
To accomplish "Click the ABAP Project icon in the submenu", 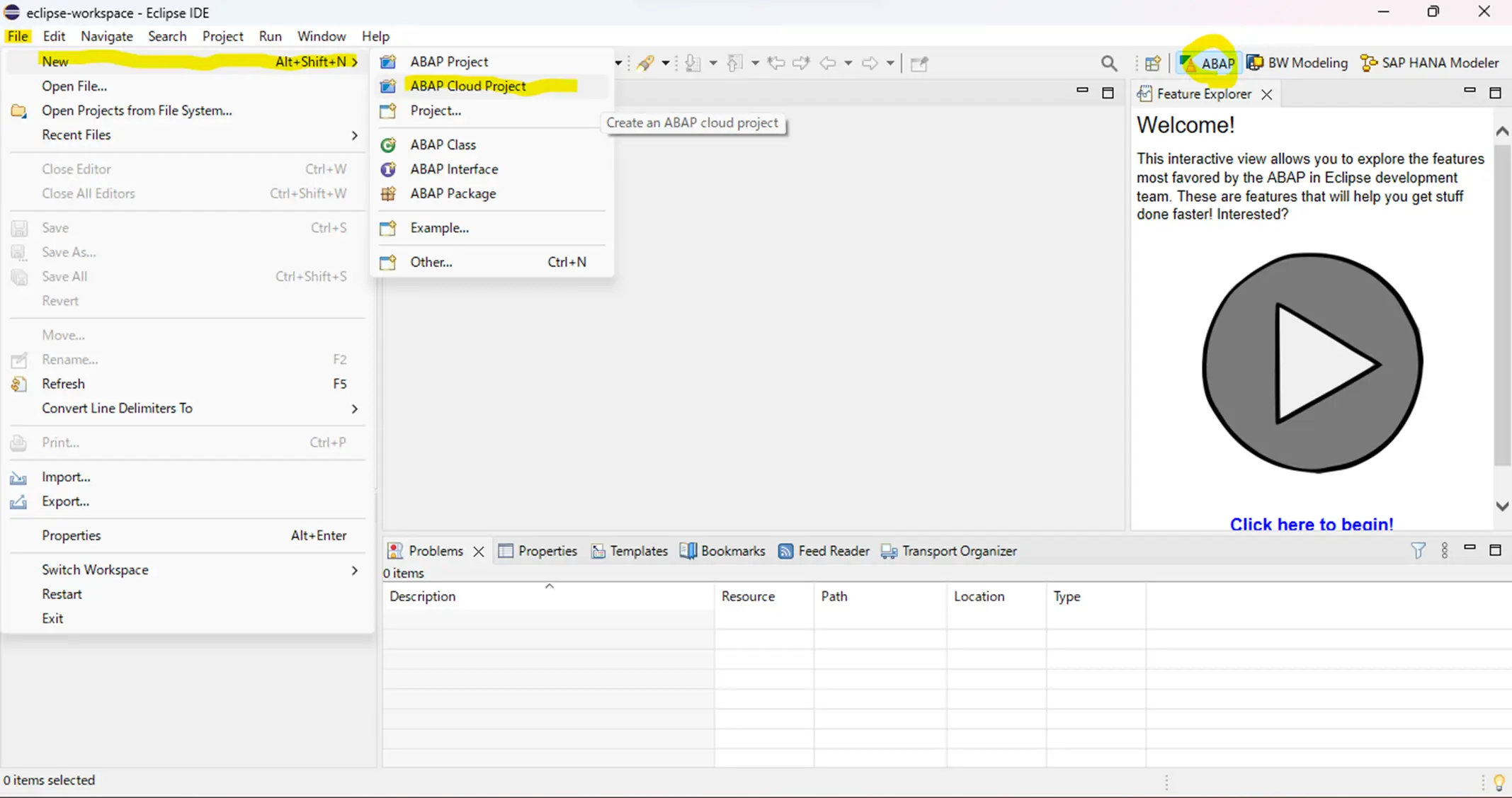I will click(388, 62).
